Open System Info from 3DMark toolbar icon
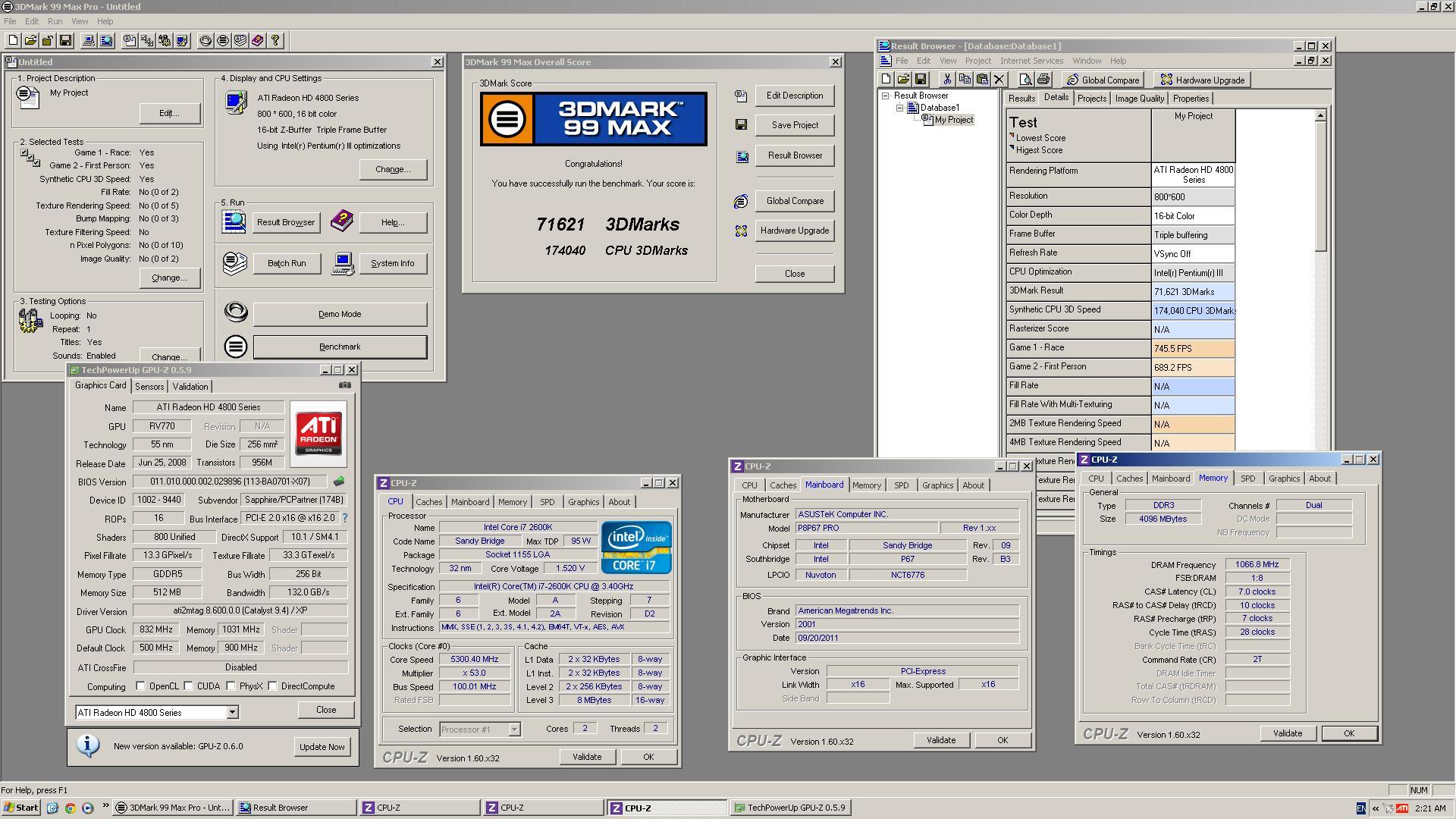This screenshot has width=1456, height=819. (x=89, y=41)
